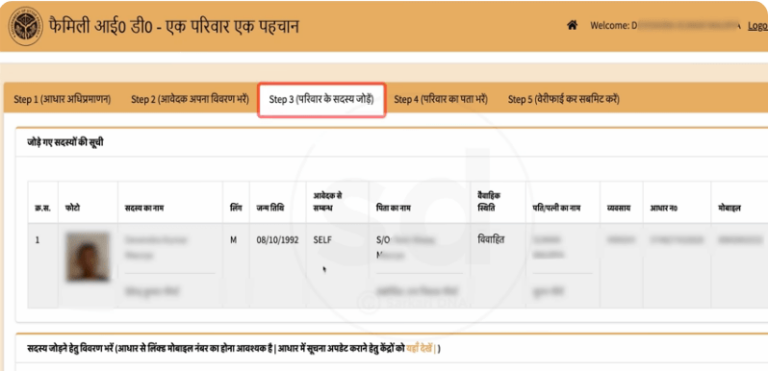Select Step 3 (परिवार के सदस्य जोड़ें) tab
This screenshot has height=371, width=768.
322,100
